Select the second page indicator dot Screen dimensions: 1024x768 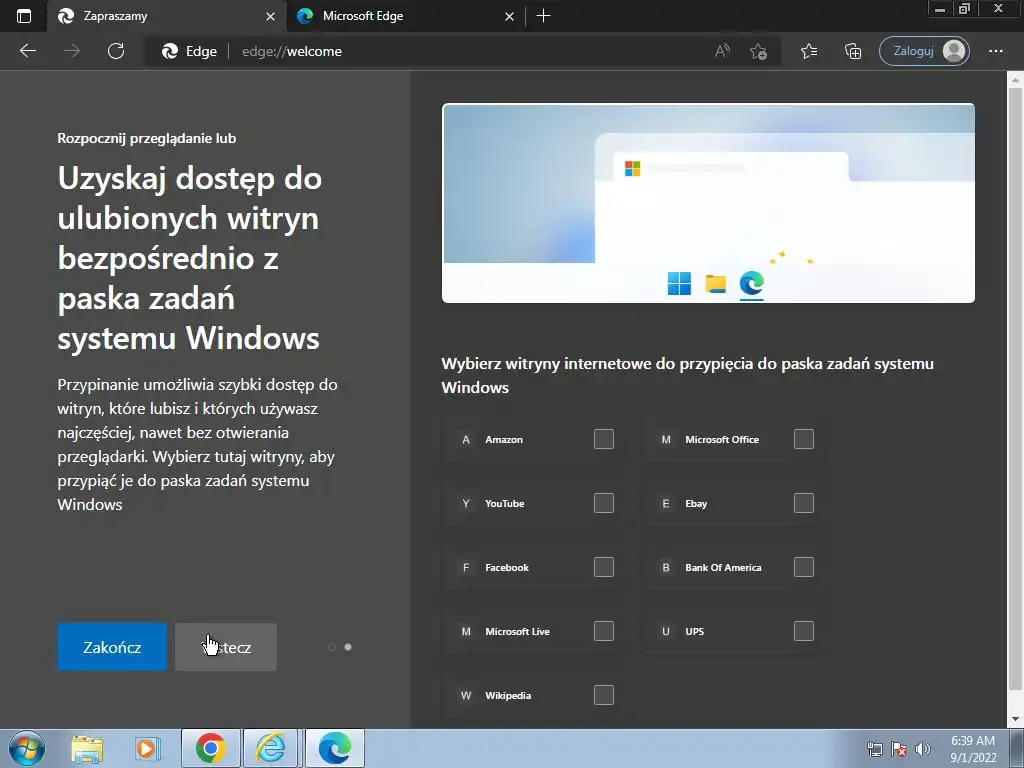click(x=348, y=647)
